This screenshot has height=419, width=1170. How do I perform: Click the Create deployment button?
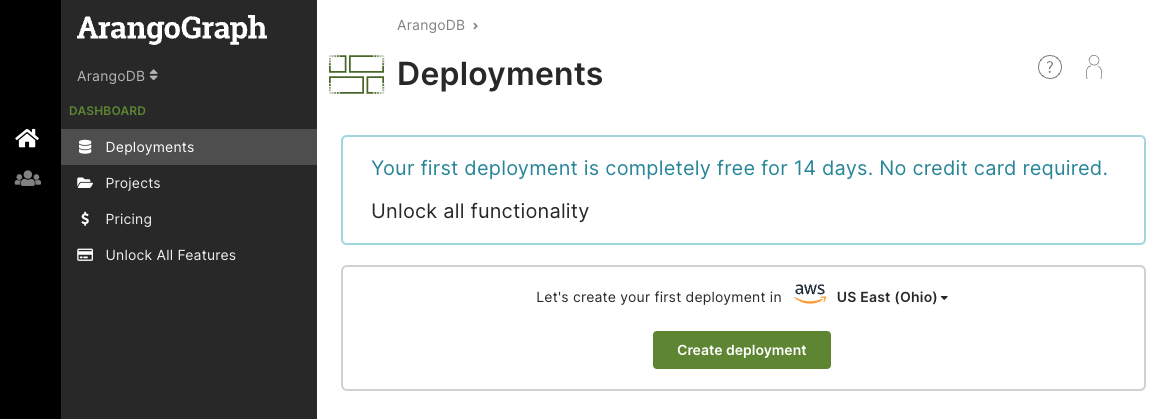(x=742, y=350)
